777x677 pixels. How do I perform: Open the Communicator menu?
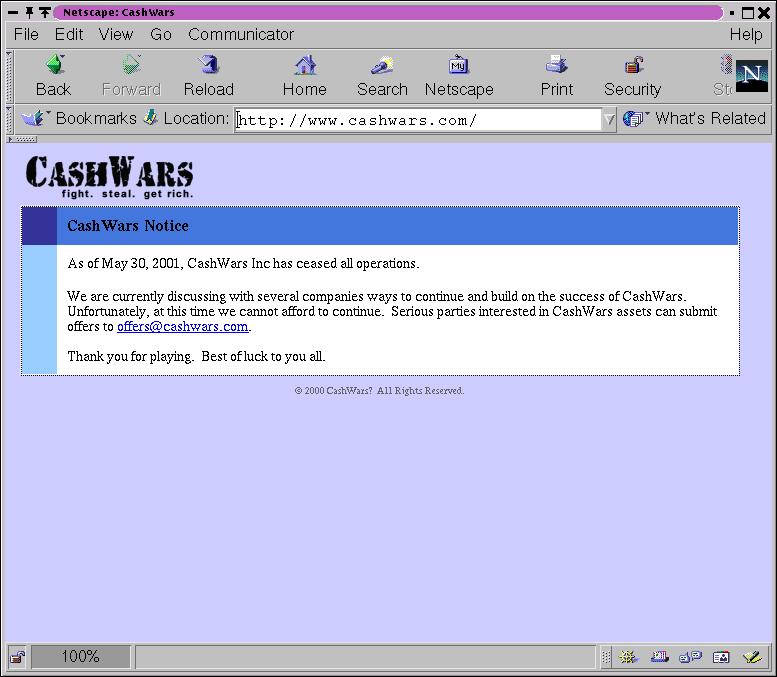coord(241,34)
